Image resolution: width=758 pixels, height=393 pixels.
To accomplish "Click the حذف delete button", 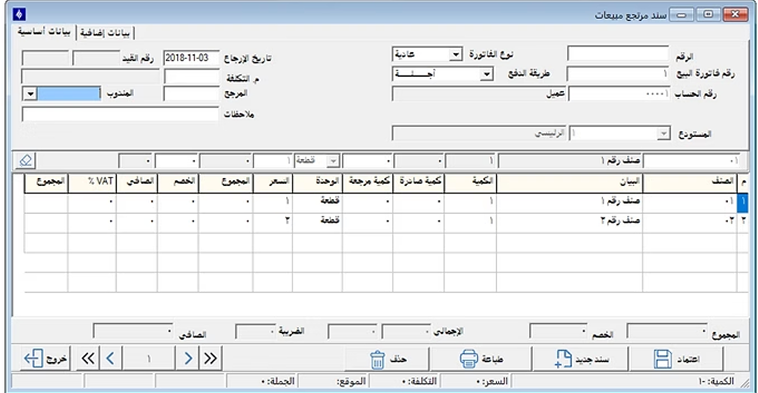I will pyautogui.click(x=387, y=359).
